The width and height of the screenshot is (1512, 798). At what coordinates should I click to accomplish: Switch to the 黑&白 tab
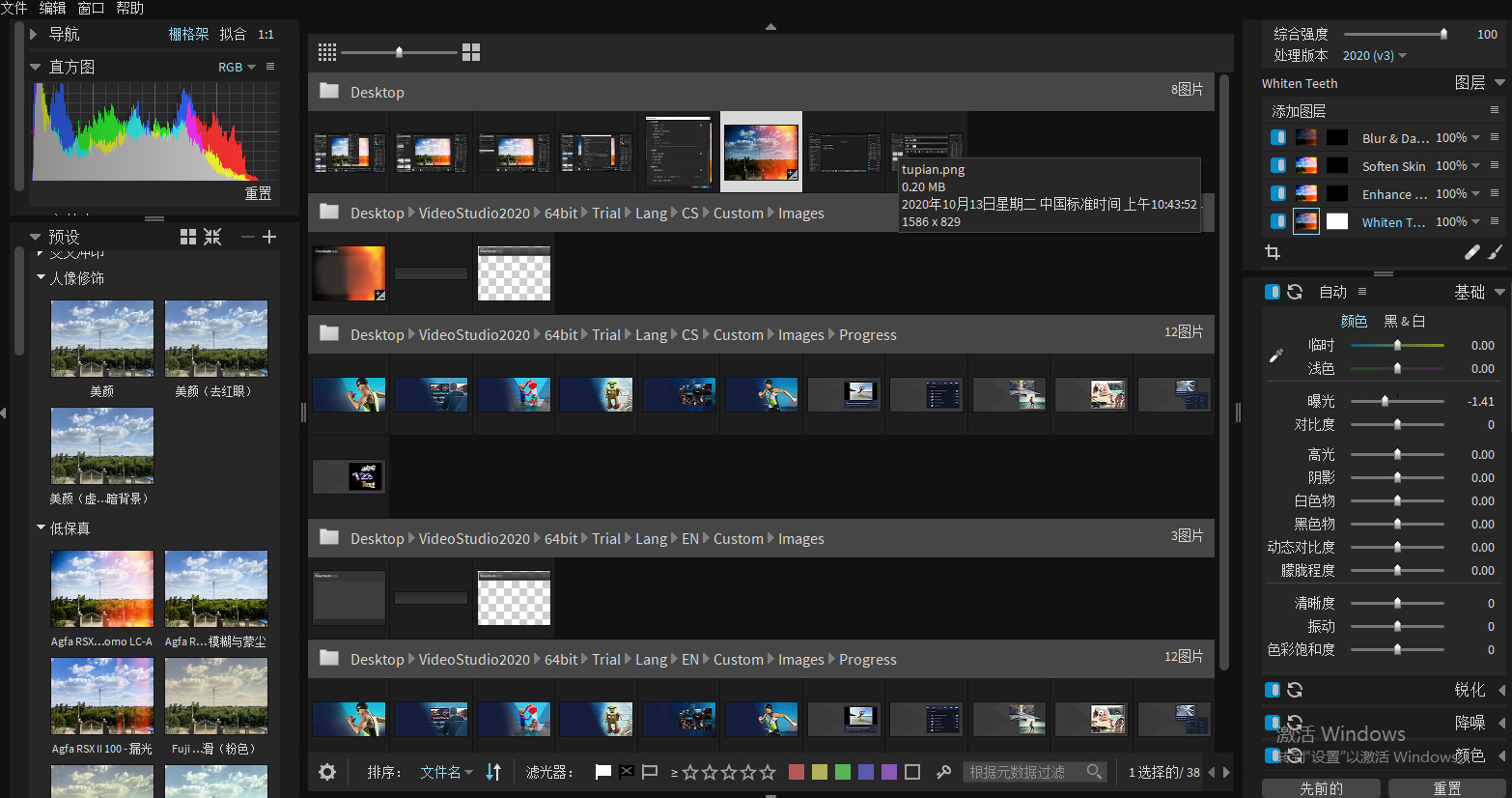(x=1405, y=321)
